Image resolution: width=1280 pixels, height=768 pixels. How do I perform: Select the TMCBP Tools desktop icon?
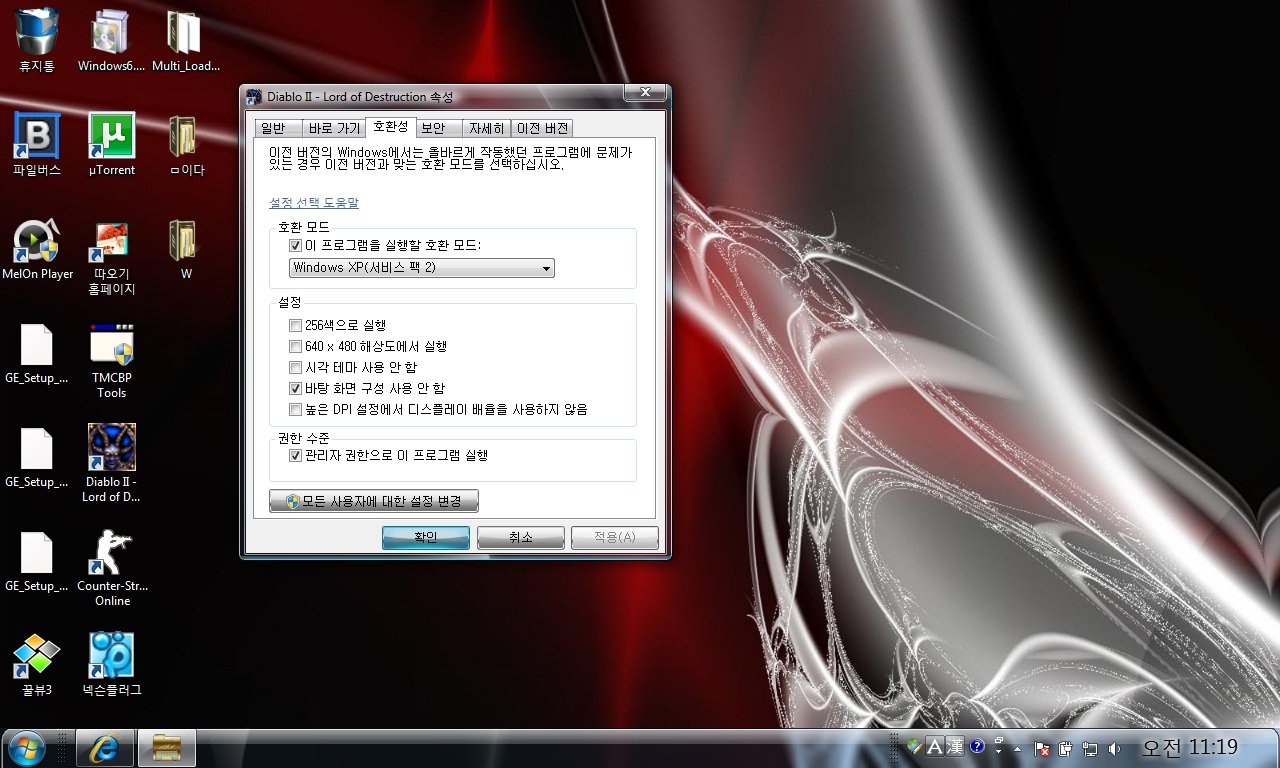pyautogui.click(x=111, y=360)
